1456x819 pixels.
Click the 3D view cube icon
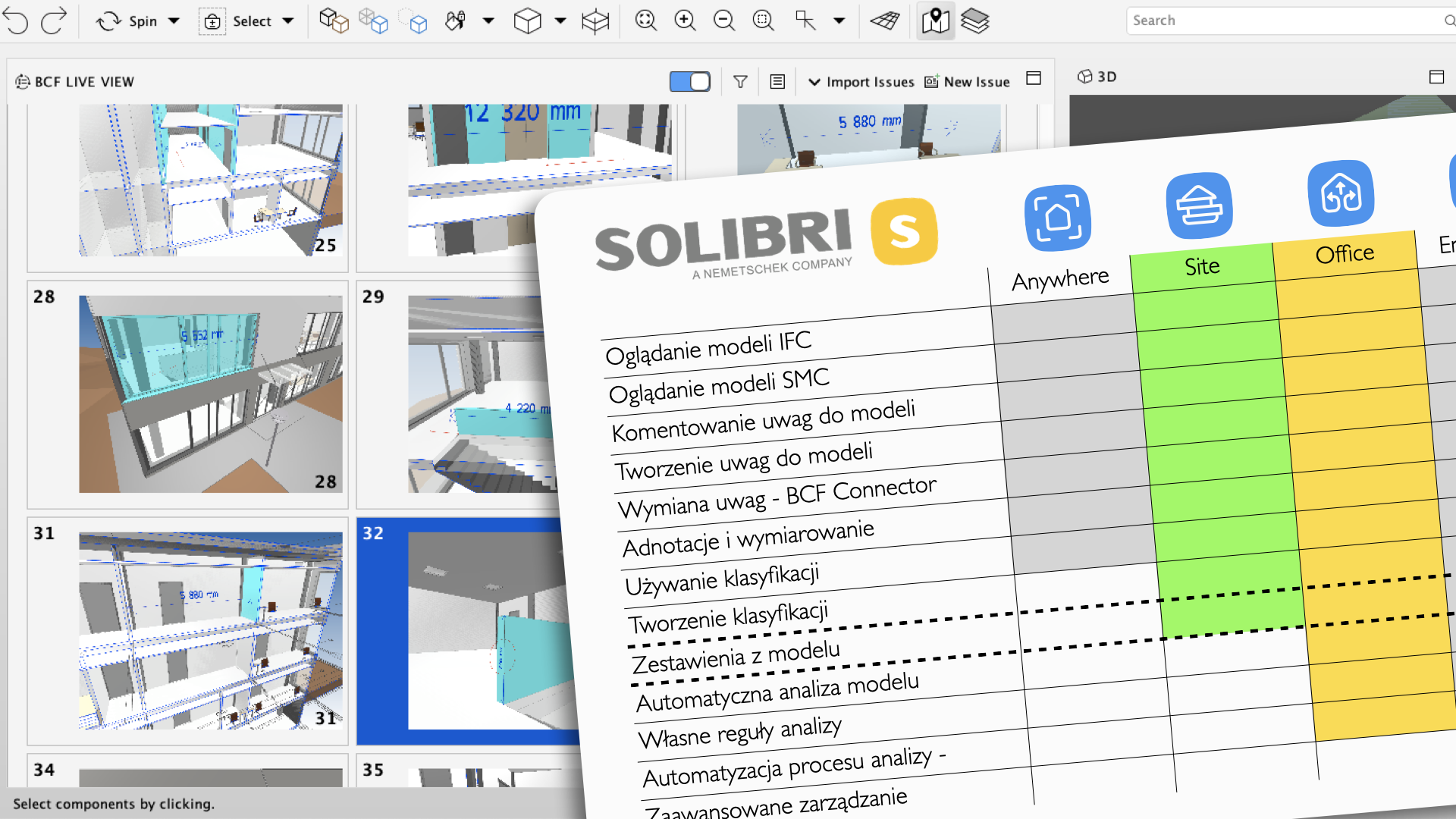(x=527, y=21)
